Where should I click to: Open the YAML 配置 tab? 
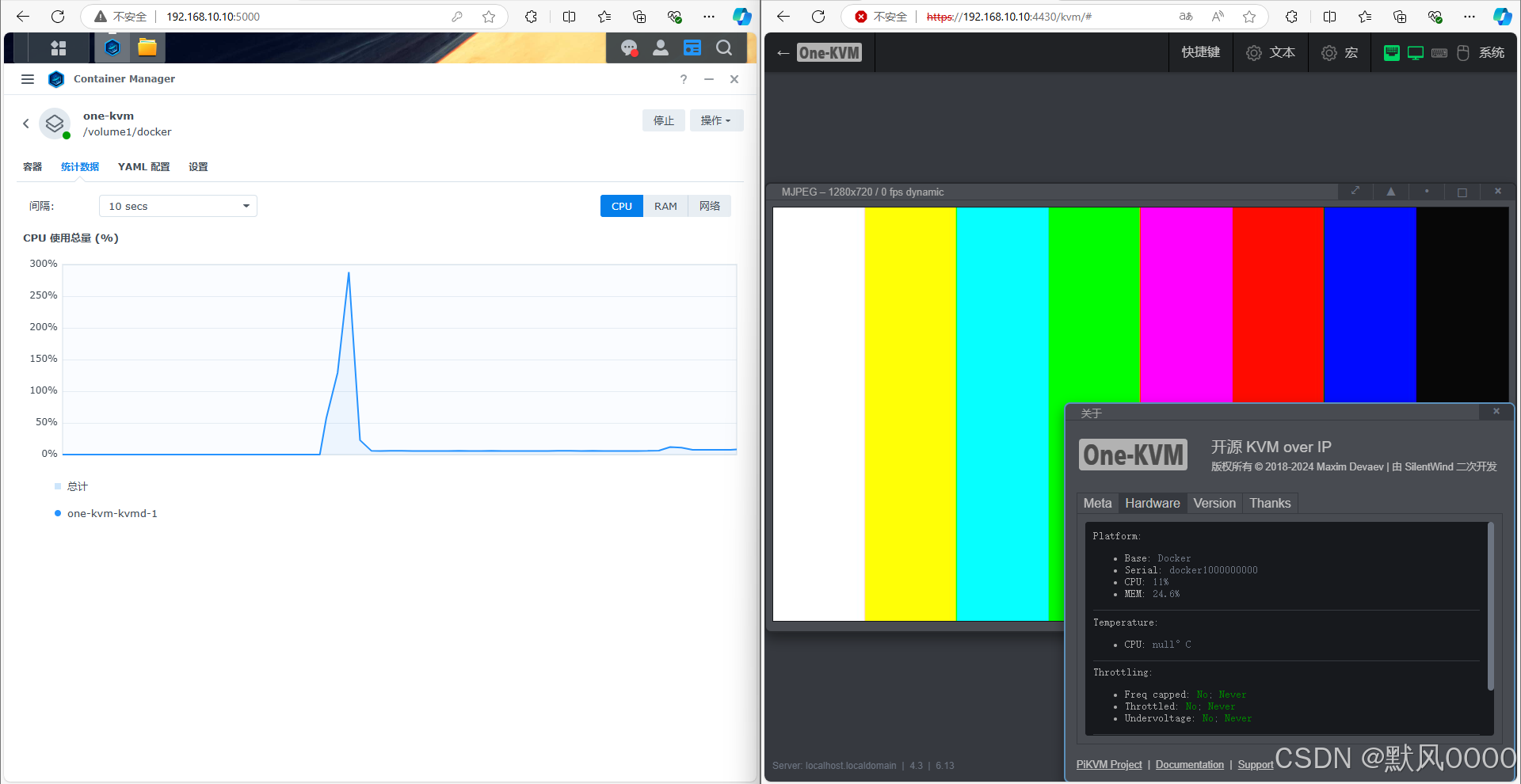click(x=143, y=166)
